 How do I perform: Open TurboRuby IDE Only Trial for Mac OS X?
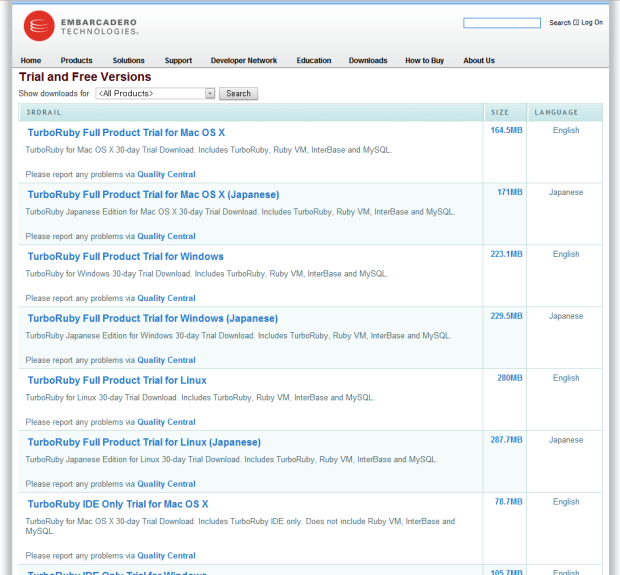click(118, 504)
